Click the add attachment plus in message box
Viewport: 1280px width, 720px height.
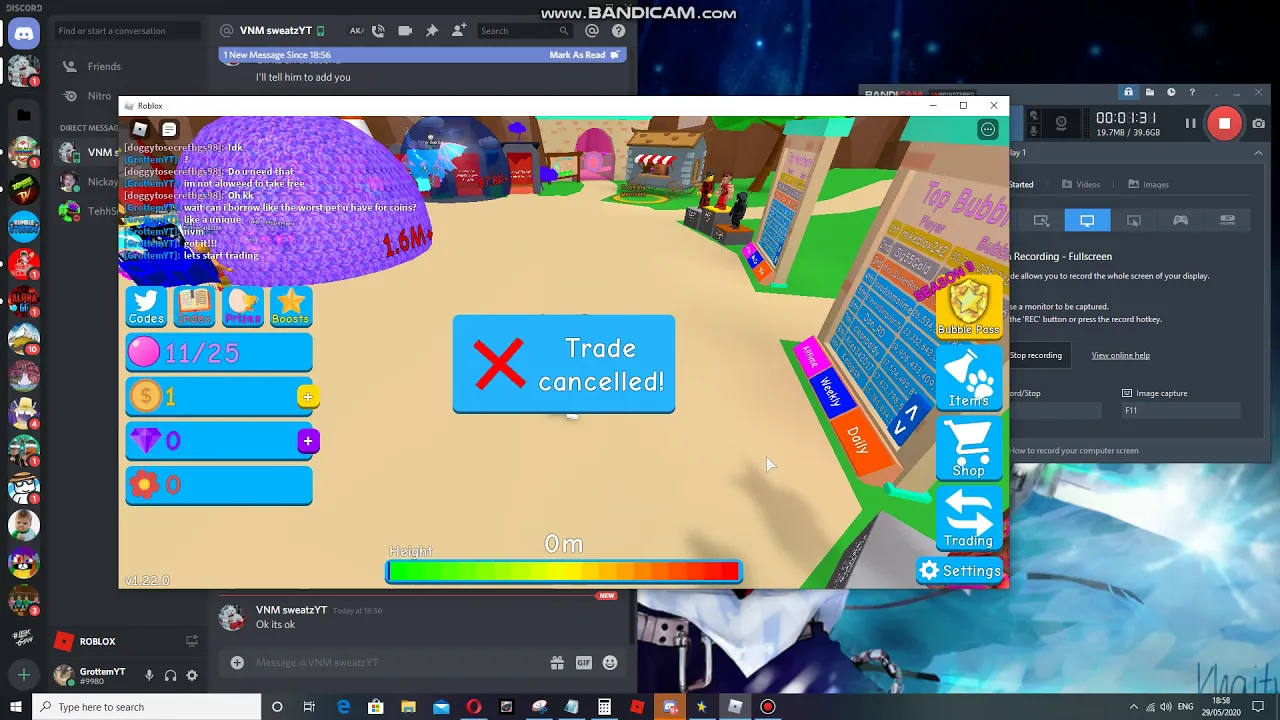point(237,662)
